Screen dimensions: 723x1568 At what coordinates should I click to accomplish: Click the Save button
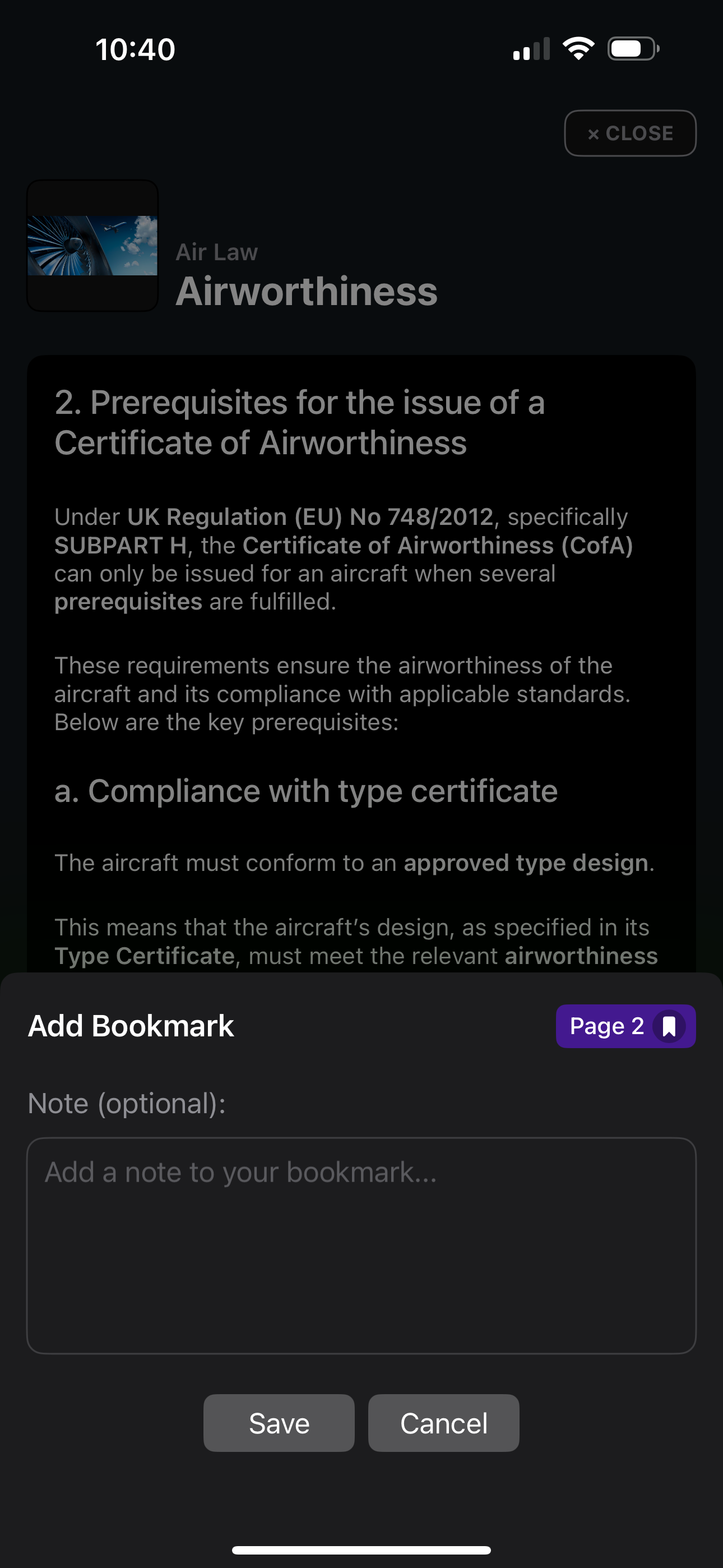click(279, 1423)
